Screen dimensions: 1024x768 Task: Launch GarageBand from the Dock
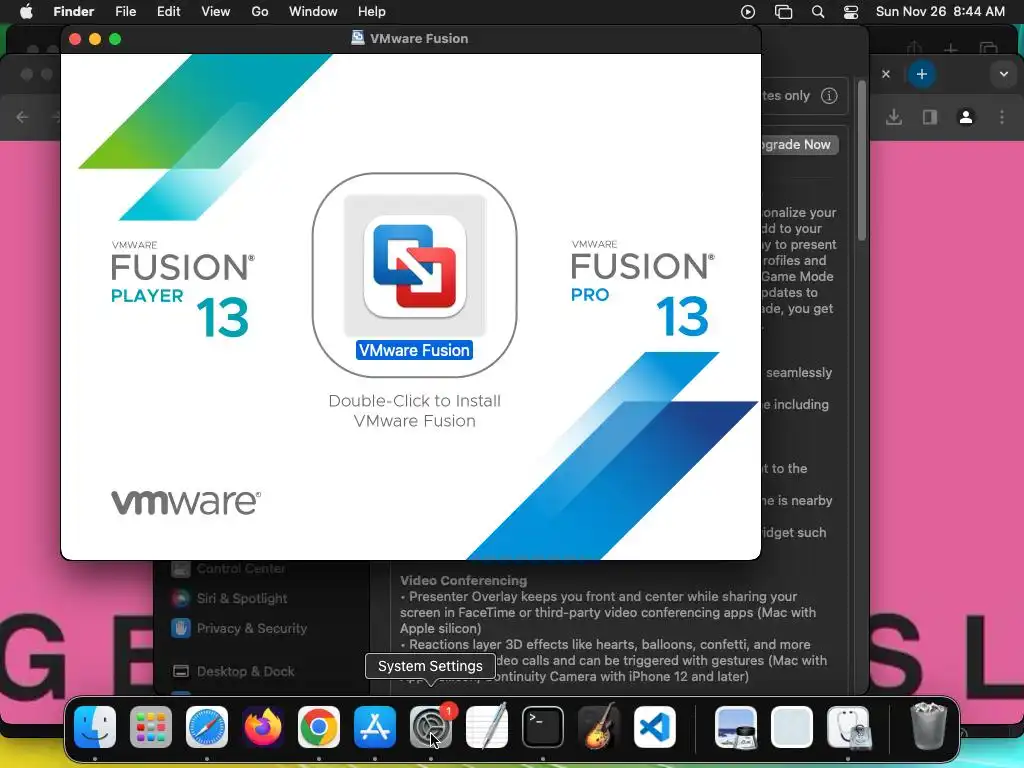click(x=599, y=727)
